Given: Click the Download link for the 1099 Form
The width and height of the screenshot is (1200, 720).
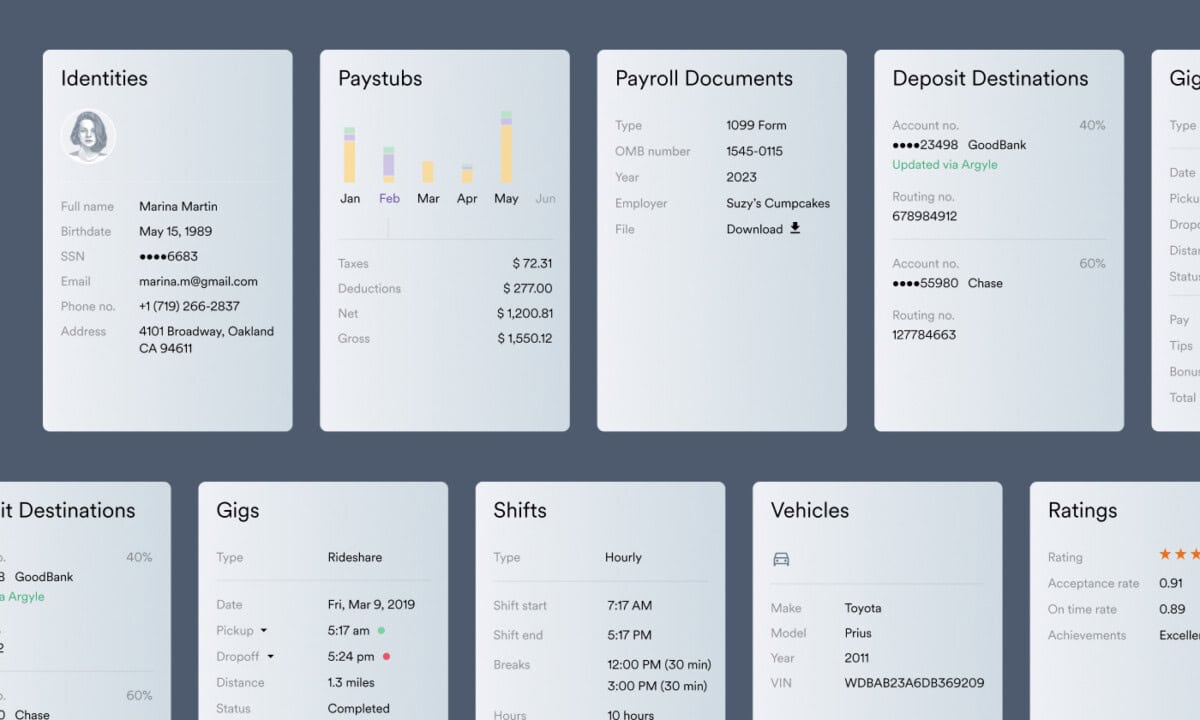Looking at the screenshot, I should coord(756,228).
